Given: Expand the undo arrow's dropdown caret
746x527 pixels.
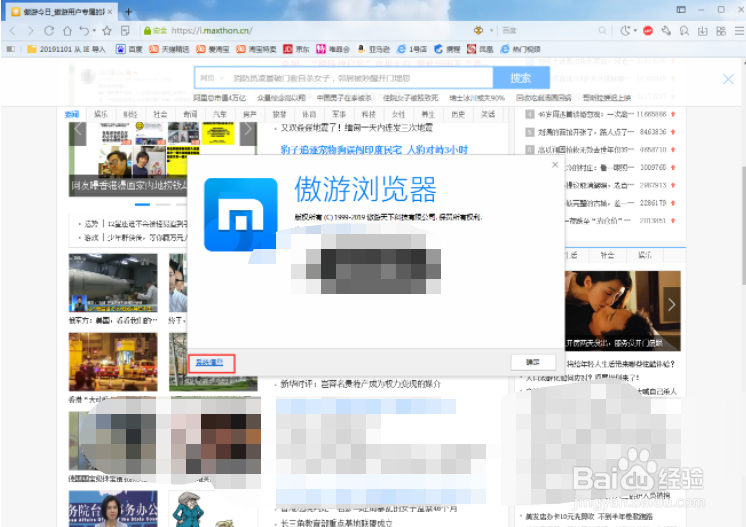Looking at the screenshot, I should click(x=94, y=31).
